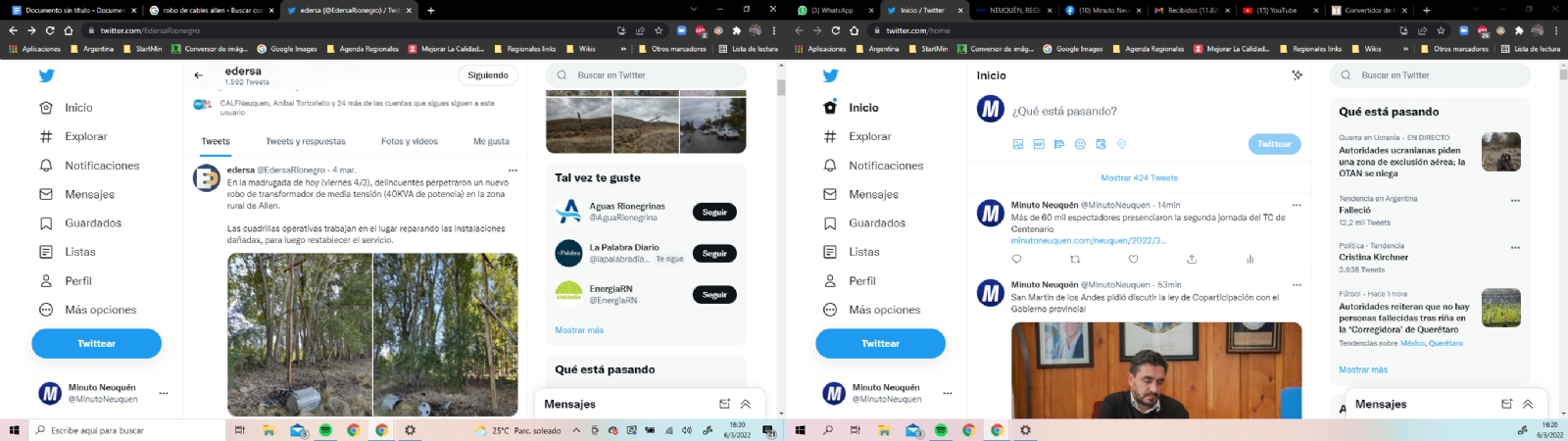Go back using the arrow beside edersa
The image size is (1568, 441).
click(x=199, y=75)
